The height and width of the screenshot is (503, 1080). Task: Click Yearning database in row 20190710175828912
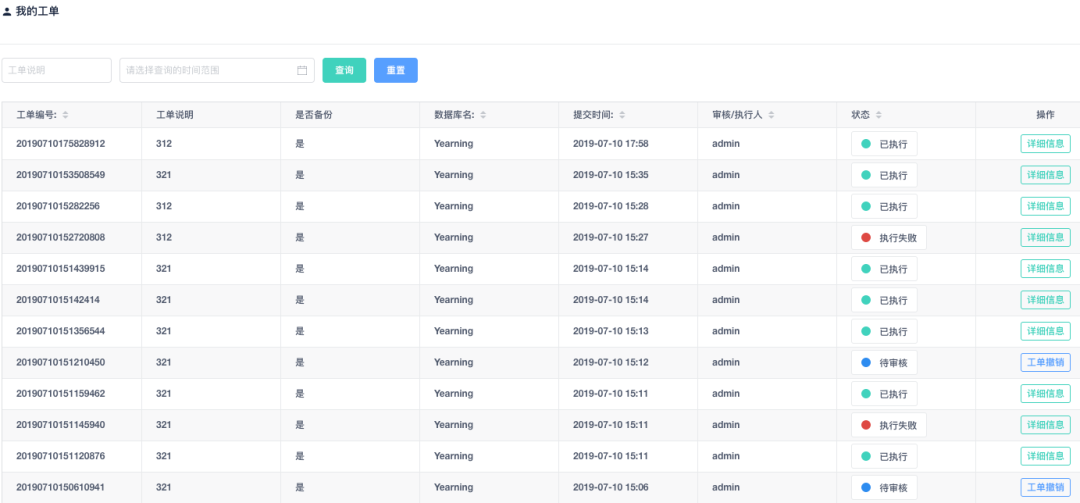coord(453,143)
